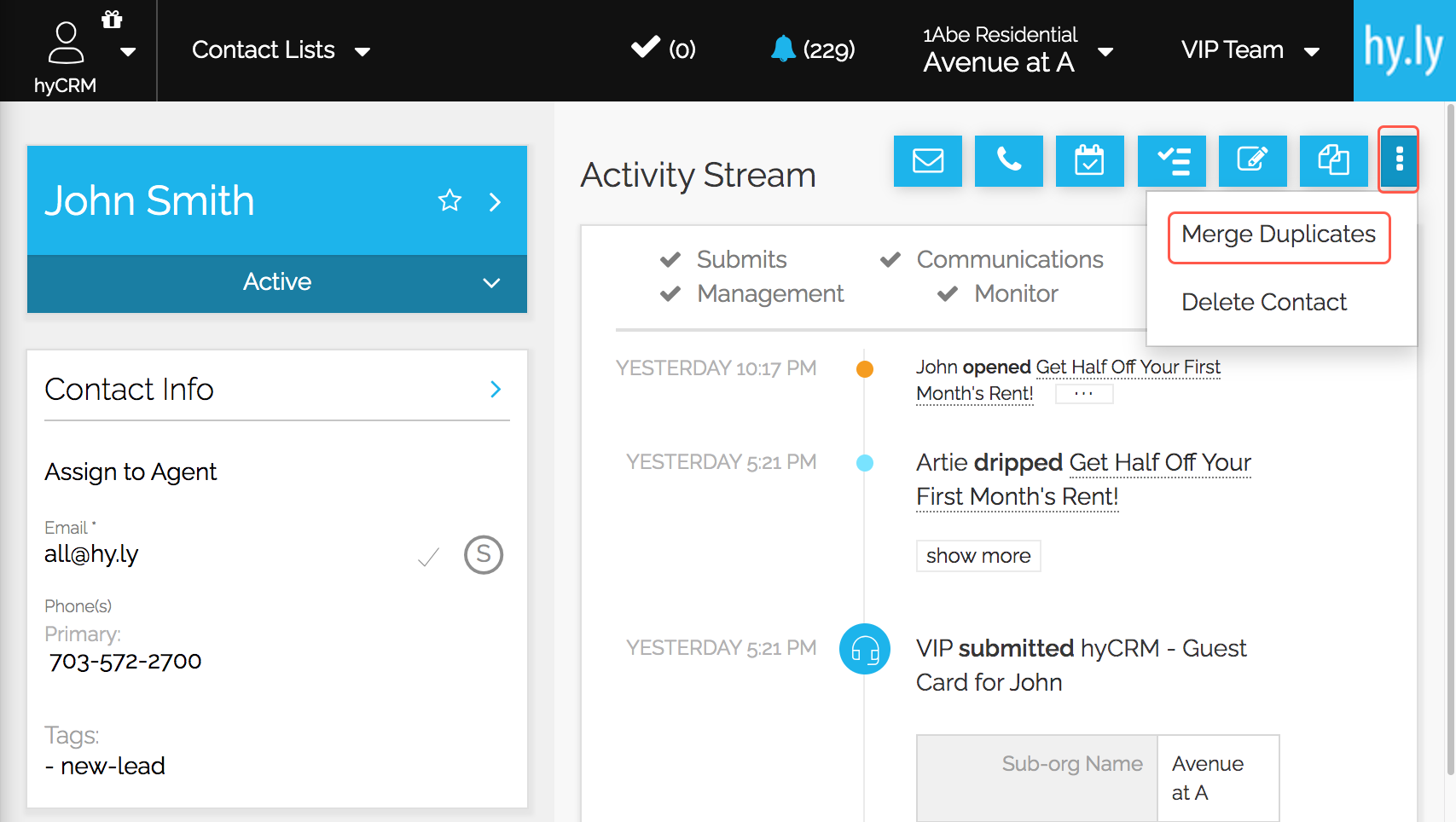Log a call with the phone button

(1009, 160)
